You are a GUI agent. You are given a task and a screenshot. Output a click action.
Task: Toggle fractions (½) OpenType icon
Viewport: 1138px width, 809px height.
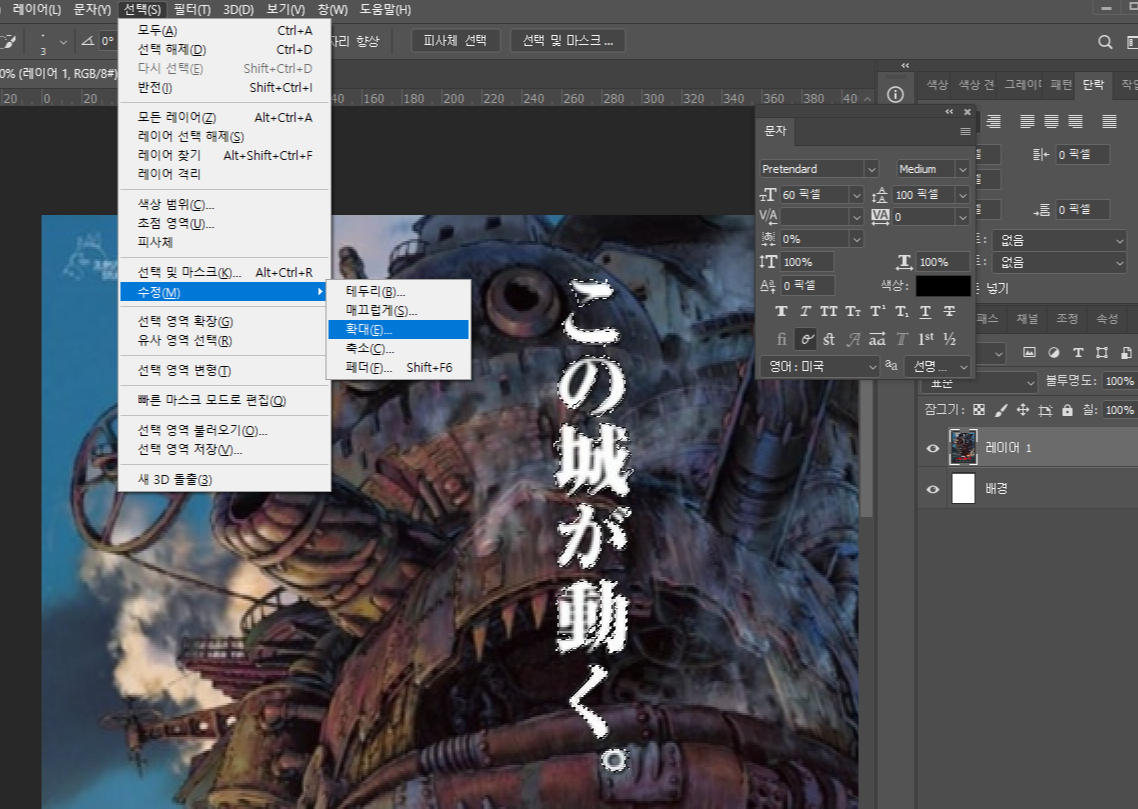click(949, 339)
